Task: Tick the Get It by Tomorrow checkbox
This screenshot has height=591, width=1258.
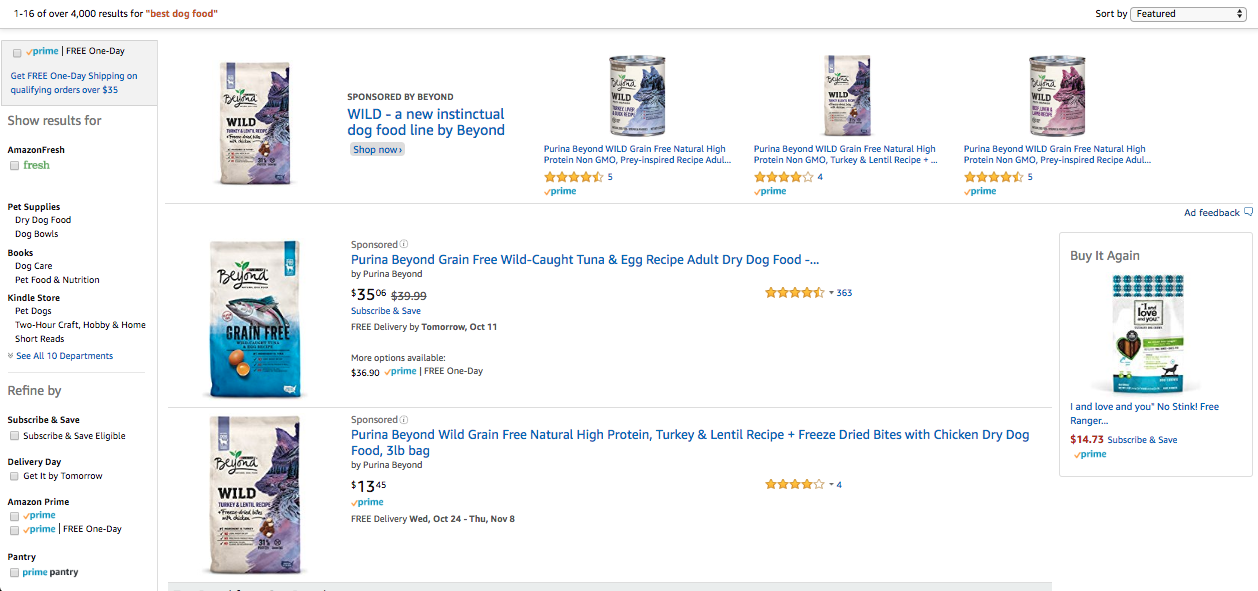Action: [x=14, y=476]
